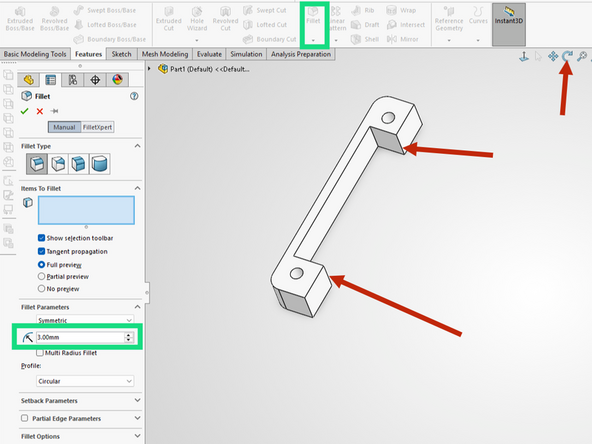Select Lofted Cut command

(x=265, y=25)
